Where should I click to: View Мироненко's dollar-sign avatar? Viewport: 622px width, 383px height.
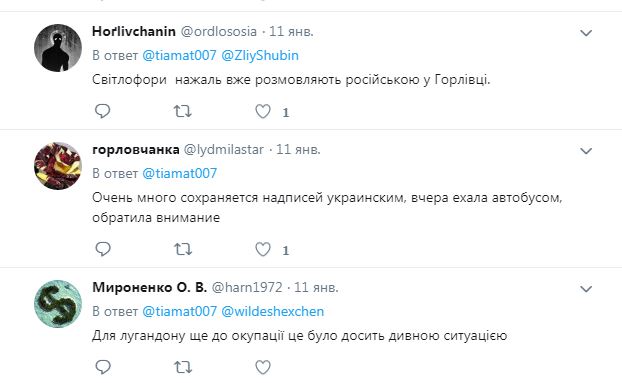click(x=58, y=304)
